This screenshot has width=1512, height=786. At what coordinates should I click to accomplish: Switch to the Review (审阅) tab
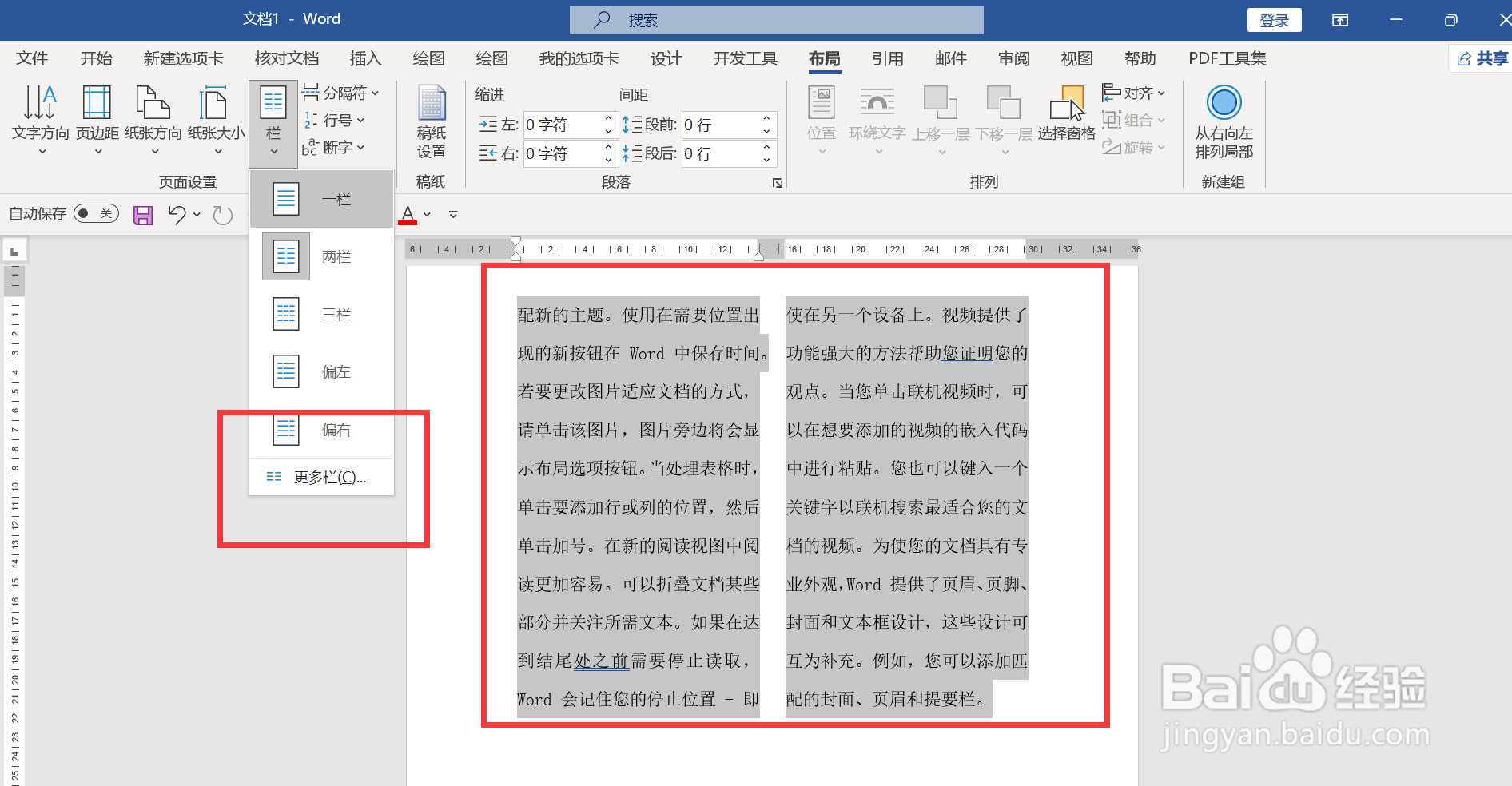[1013, 58]
